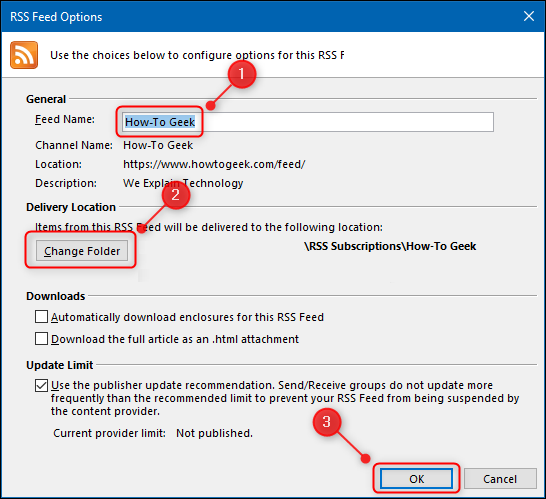
Task: Click the red step 1 marker
Action: (242, 74)
